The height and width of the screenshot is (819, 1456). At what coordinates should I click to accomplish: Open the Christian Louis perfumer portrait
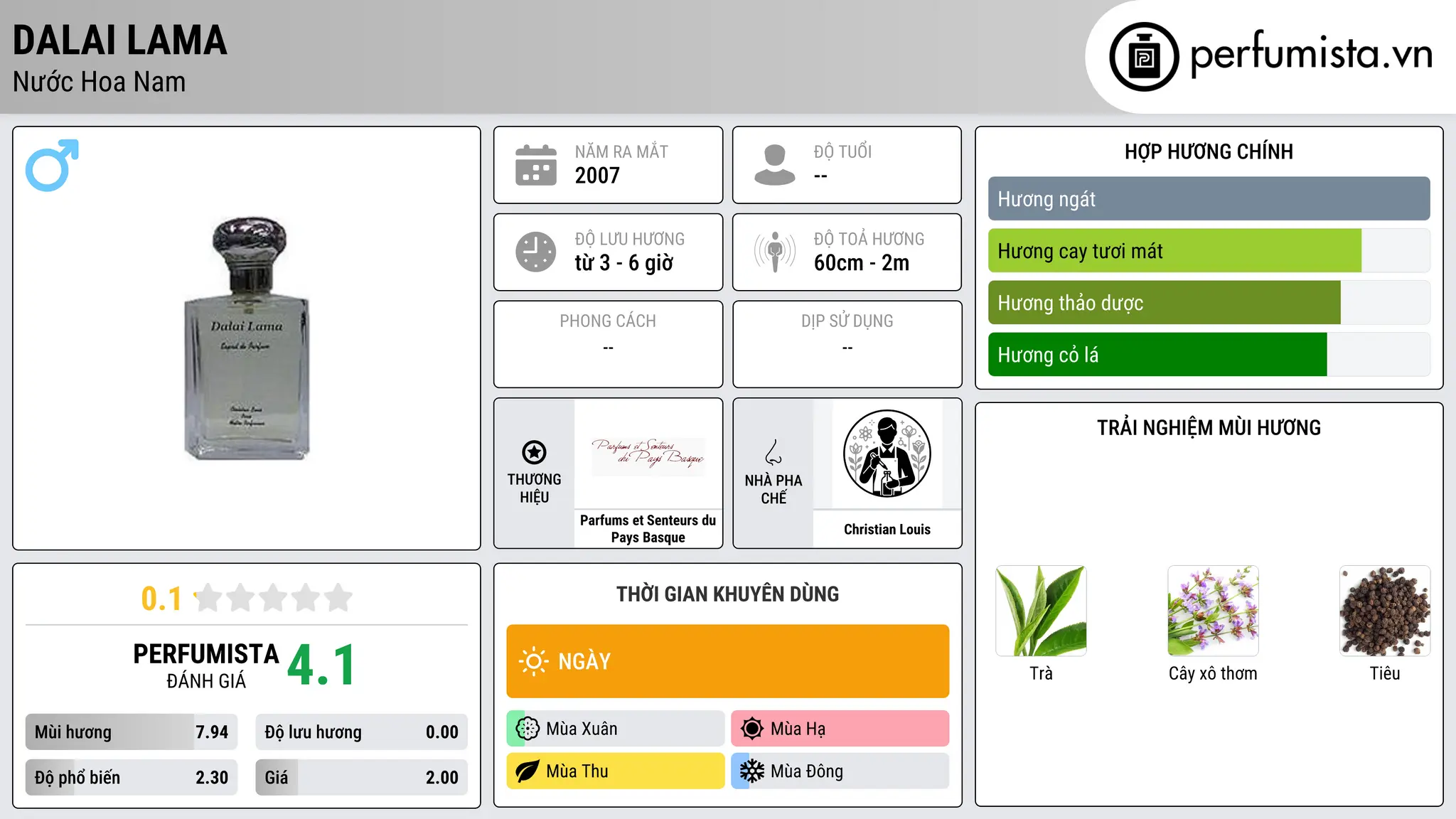887,454
